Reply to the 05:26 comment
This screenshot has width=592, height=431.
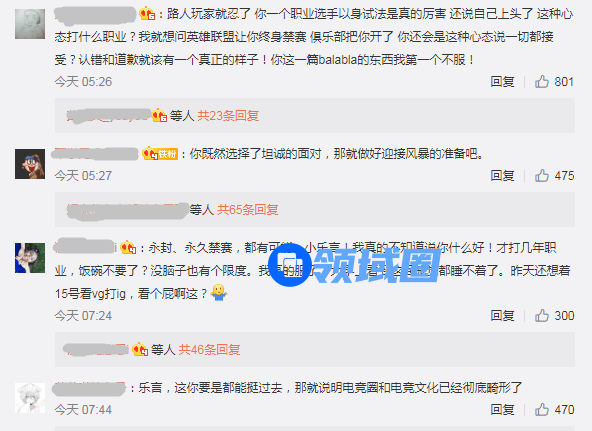(x=502, y=82)
